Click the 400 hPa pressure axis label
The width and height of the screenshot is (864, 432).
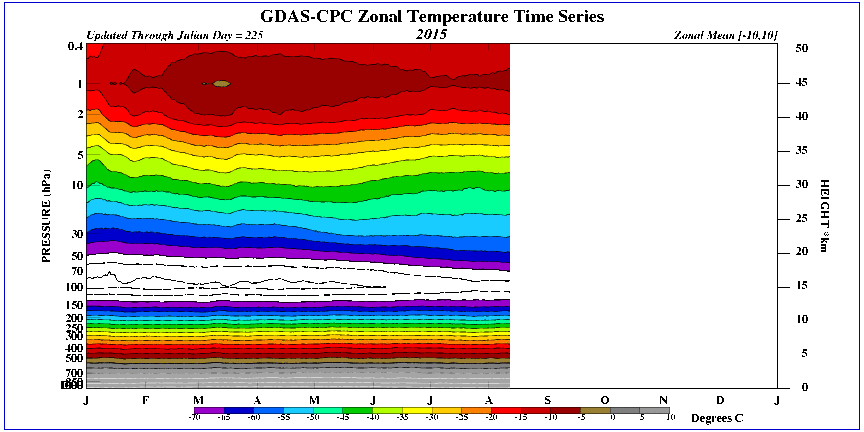point(74,348)
